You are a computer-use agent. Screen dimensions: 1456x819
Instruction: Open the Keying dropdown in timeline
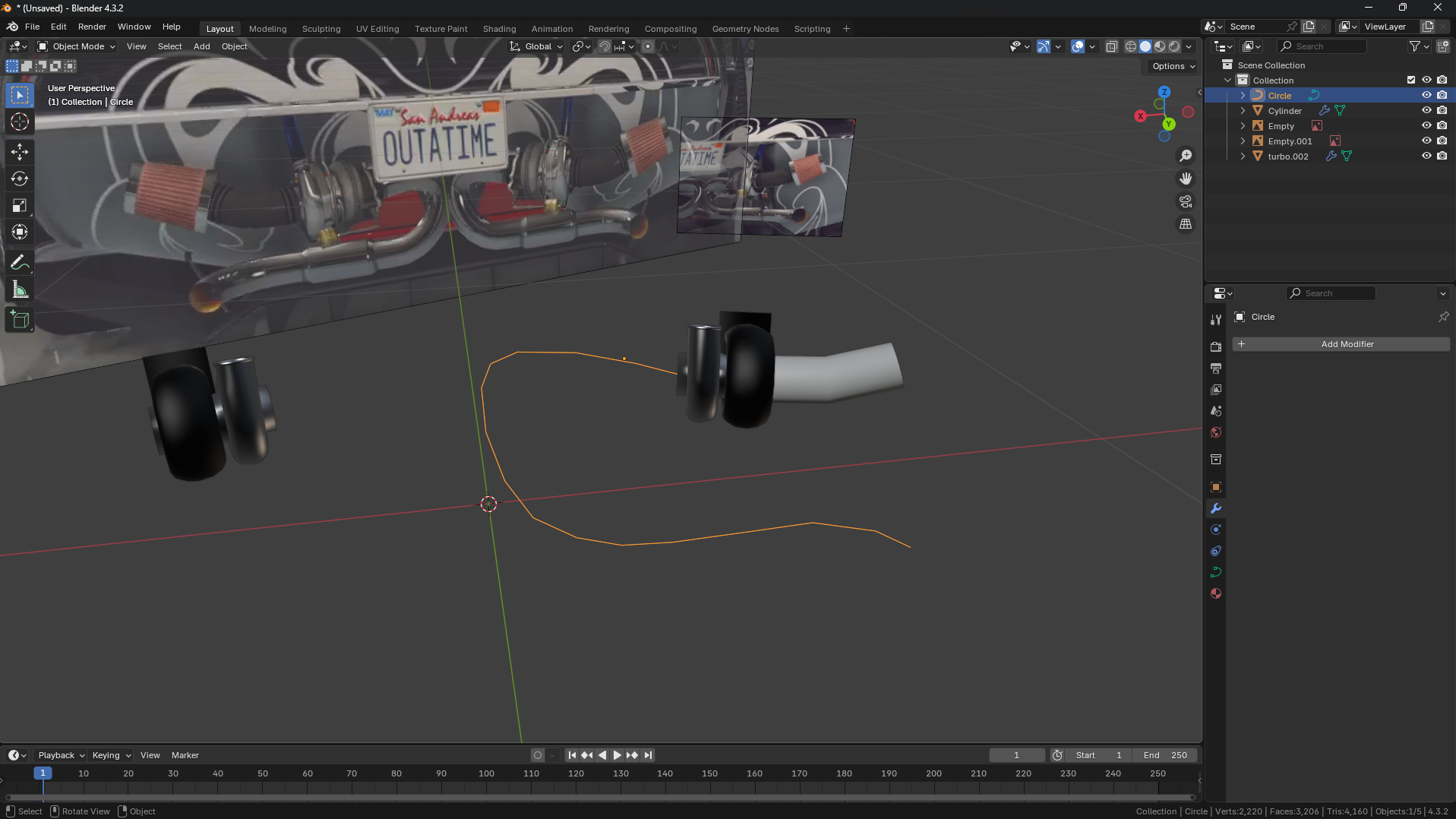coord(111,755)
